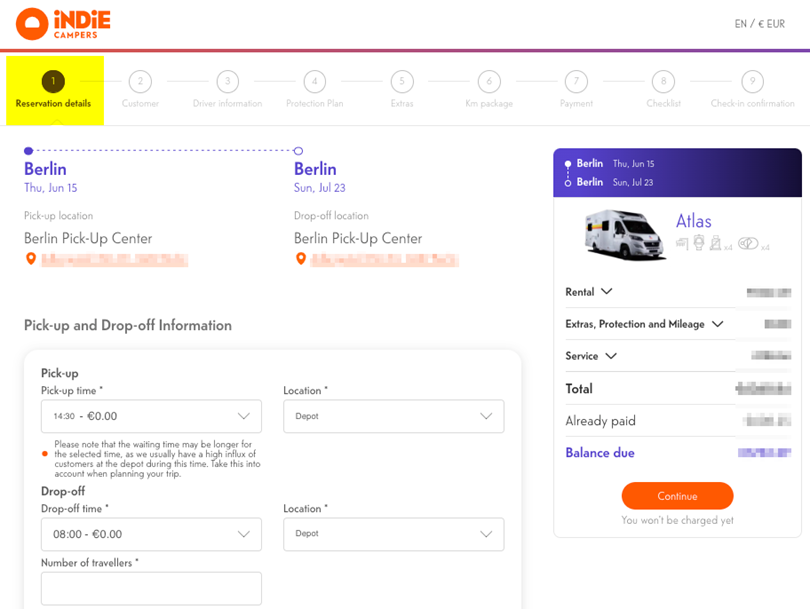The height and width of the screenshot is (609, 810).
Task: Open the Drop-off time dropdown
Action: pyautogui.click(x=151, y=534)
